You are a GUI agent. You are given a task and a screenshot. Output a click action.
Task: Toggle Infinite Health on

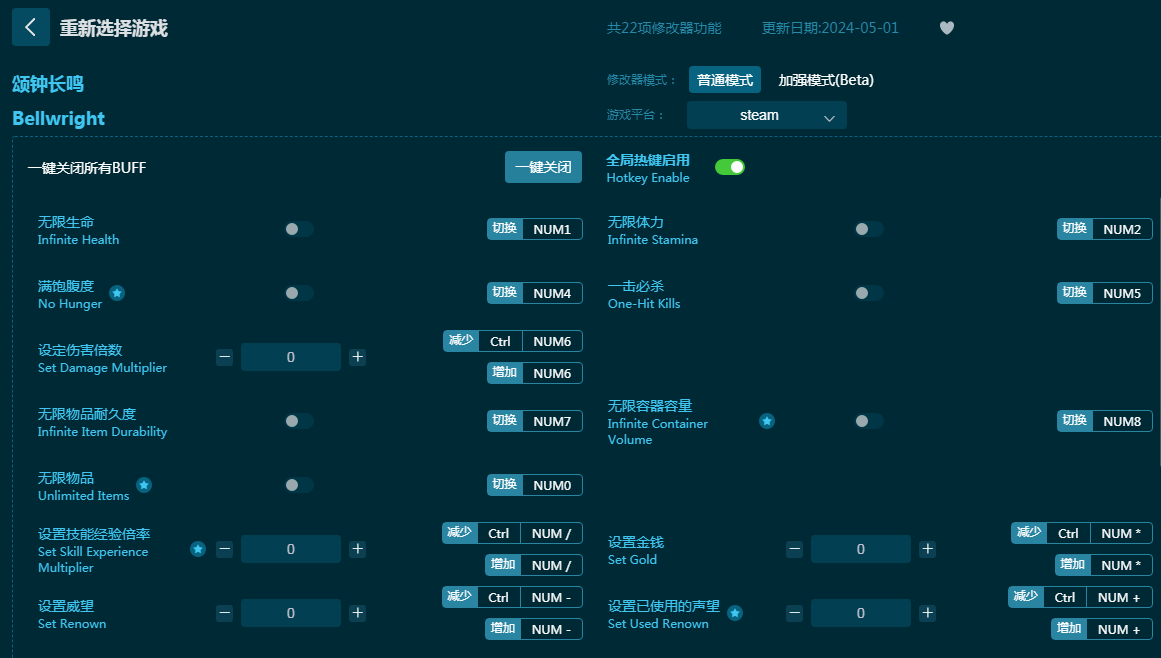(x=299, y=229)
